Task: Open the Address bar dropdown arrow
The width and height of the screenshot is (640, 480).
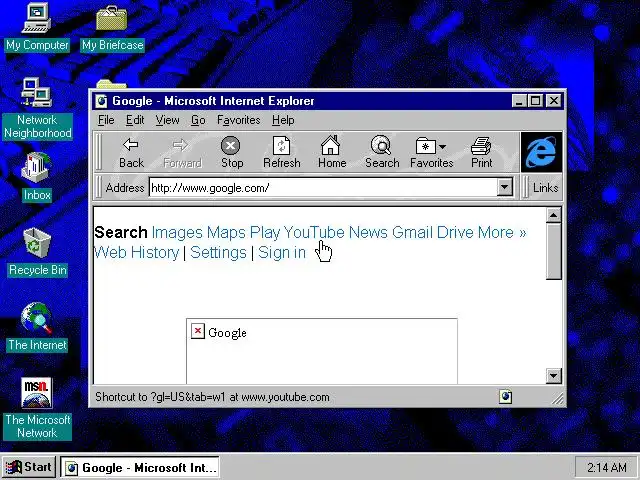Action: pos(504,187)
